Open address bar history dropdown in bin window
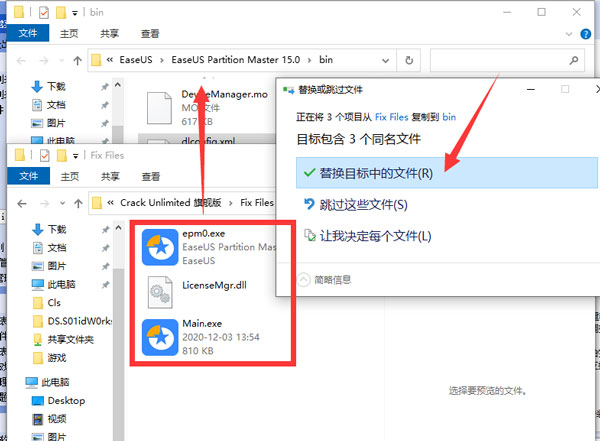The image size is (600, 441). 385,60
